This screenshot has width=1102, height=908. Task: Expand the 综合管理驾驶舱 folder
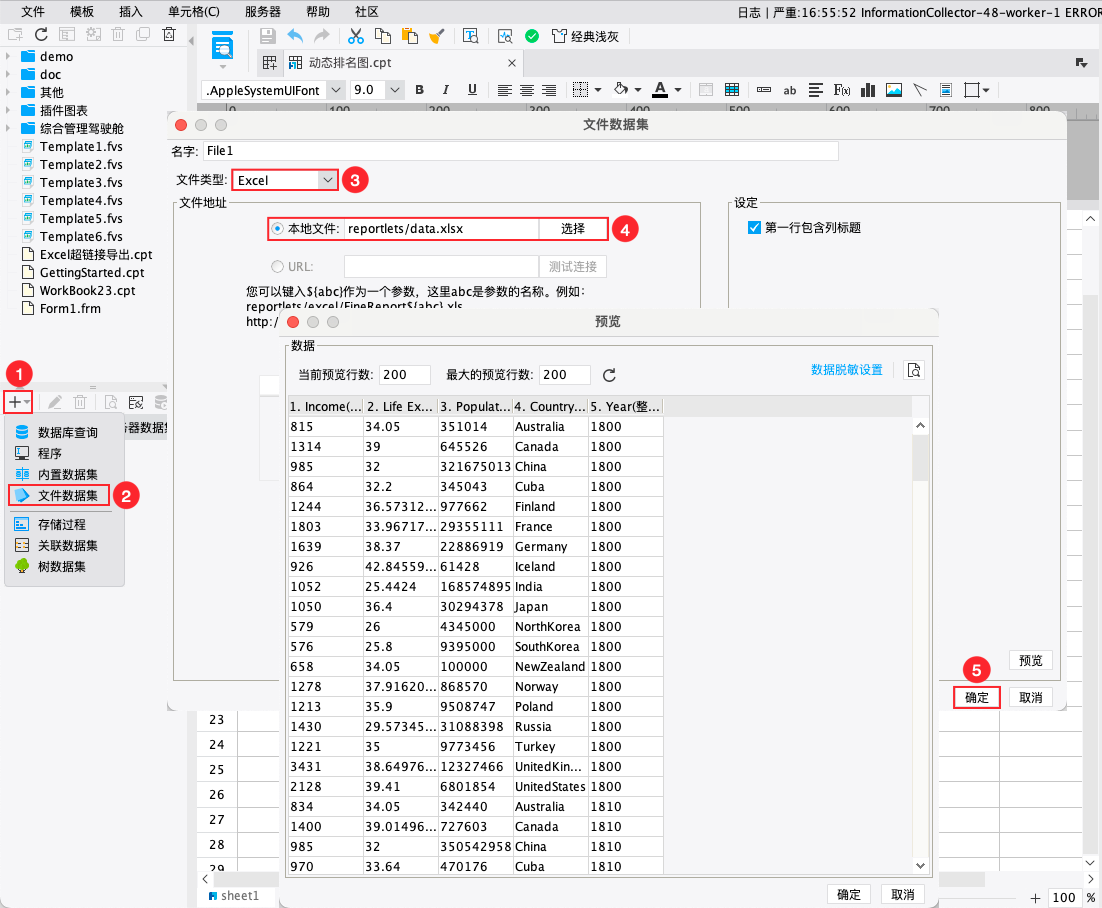[x=8, y=129]
